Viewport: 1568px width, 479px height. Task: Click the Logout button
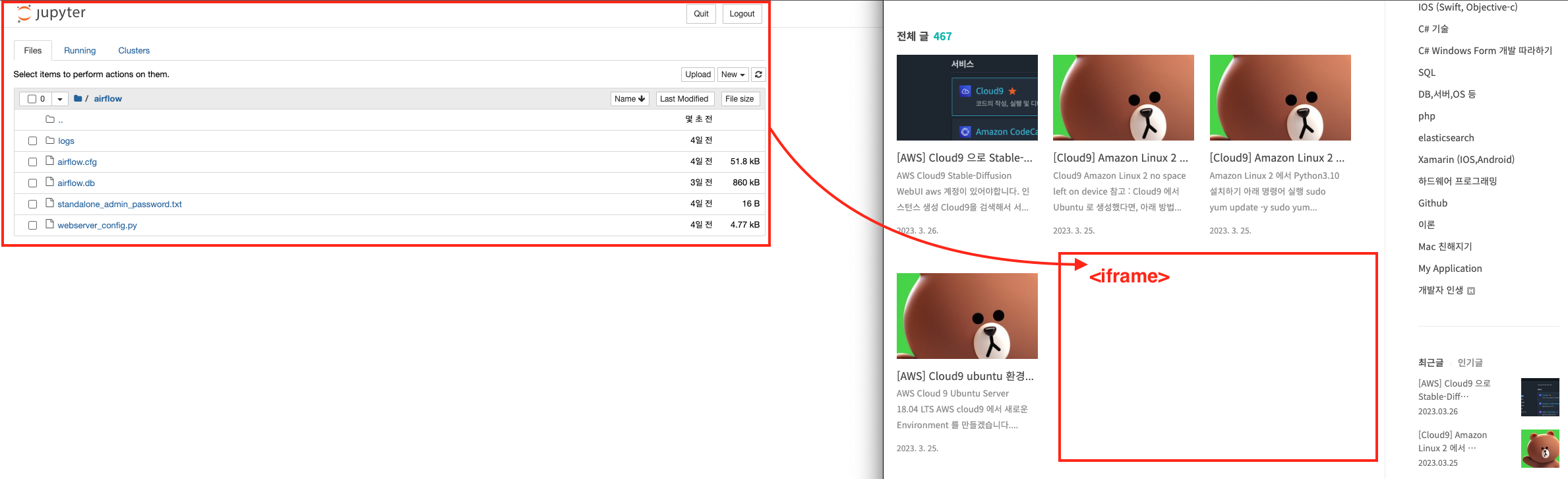pyautogui.click(x=742, y=14)
